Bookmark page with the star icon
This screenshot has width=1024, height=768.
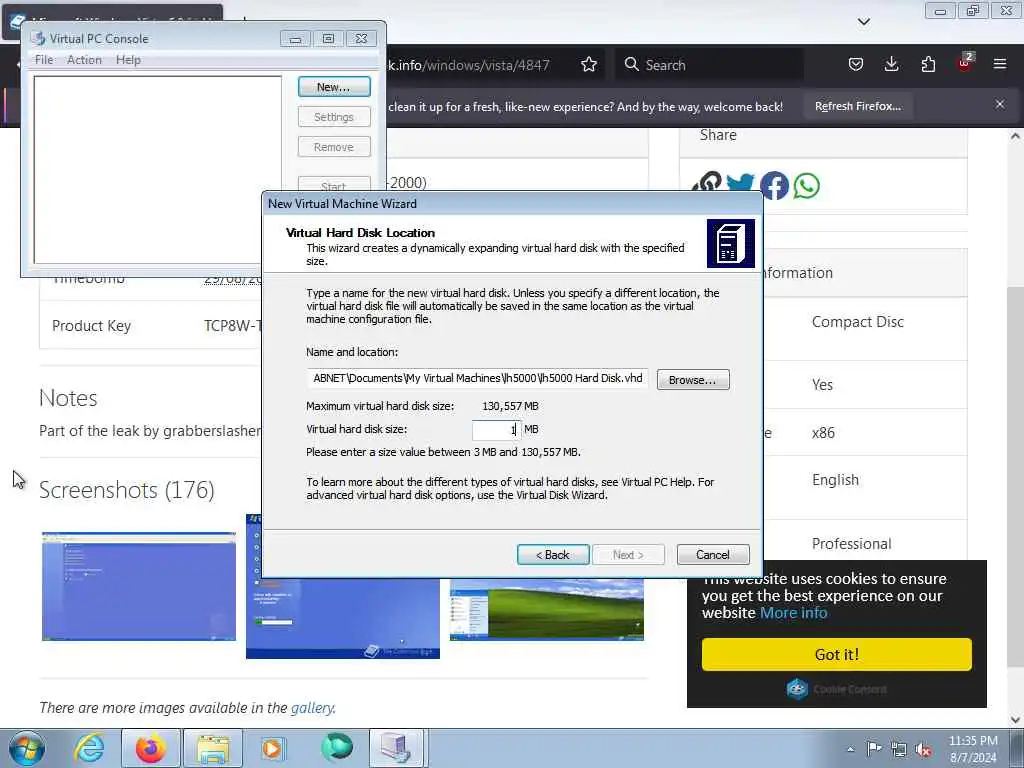[588, 65]
